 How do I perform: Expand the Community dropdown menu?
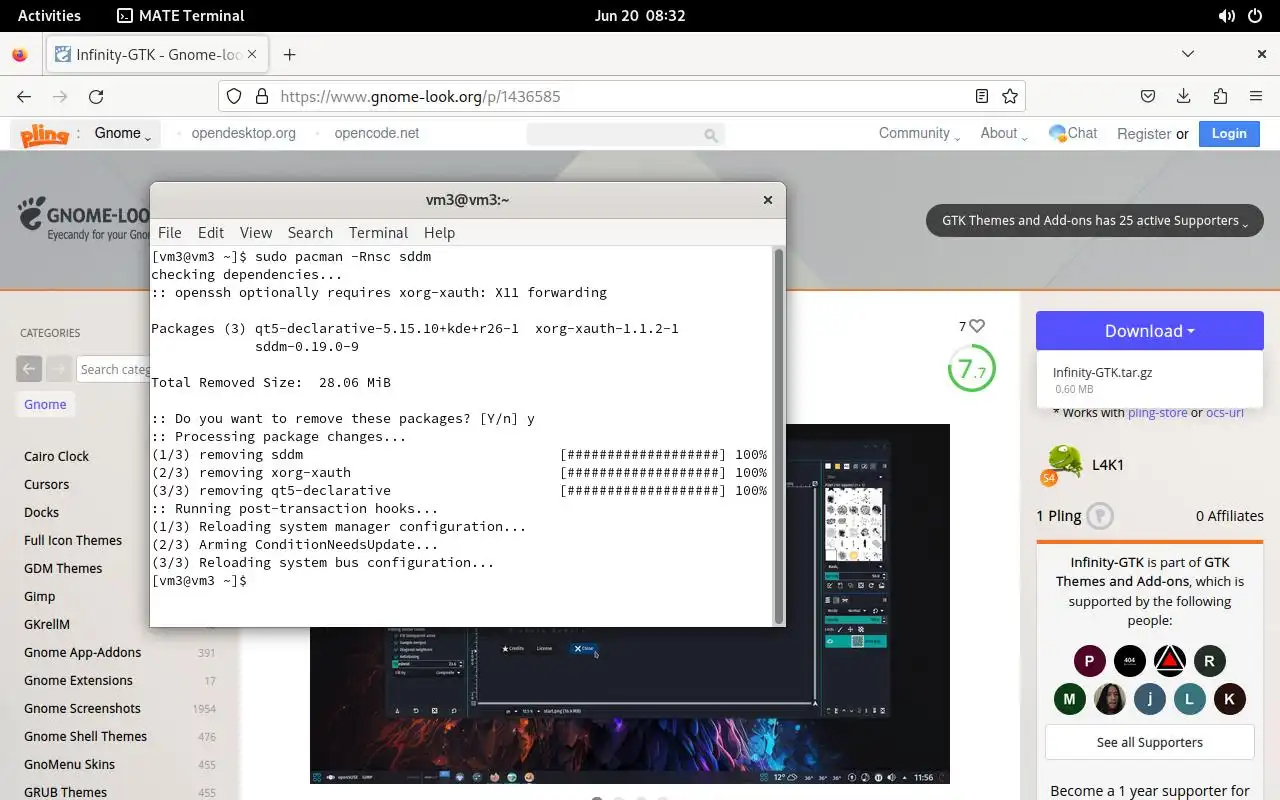pos(919,133)
